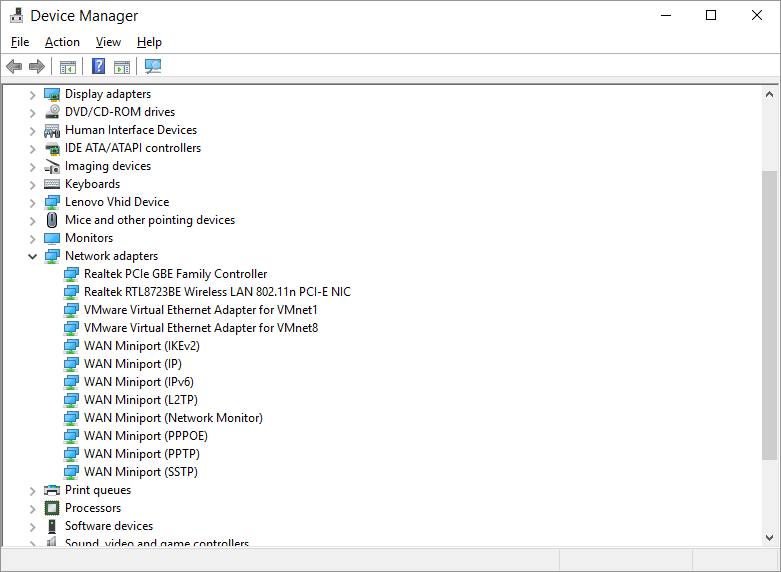The image size is (781, 572).
Task: Click the Keyboards icon
Action: click(52, 184)
